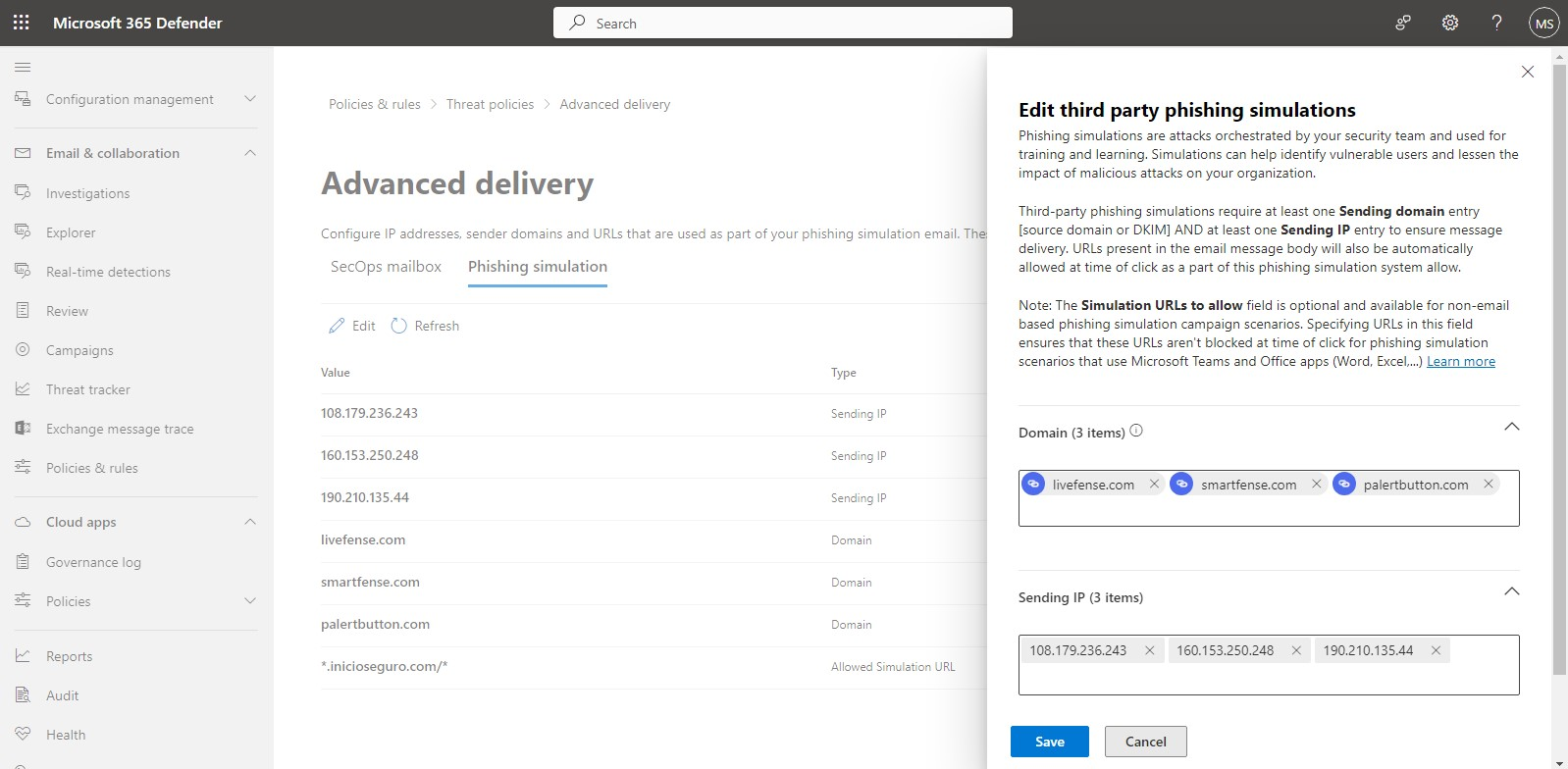Image resolution: width=1568 pixels, height=769 pixels.
Task: Click the Governance log icon
Action: click(23, 562)
